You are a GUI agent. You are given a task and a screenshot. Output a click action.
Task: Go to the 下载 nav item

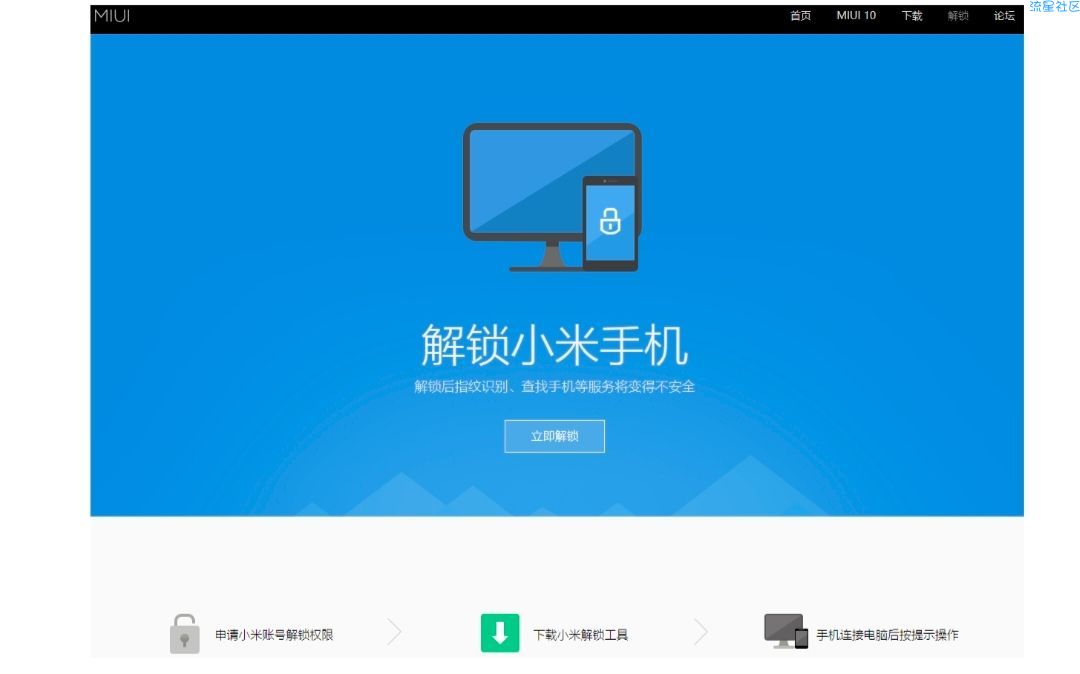[x=912, y=16]
